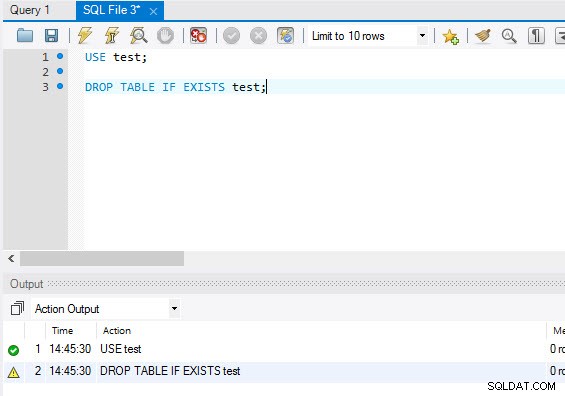Click line number 1 in gutter

click(45, 57)
